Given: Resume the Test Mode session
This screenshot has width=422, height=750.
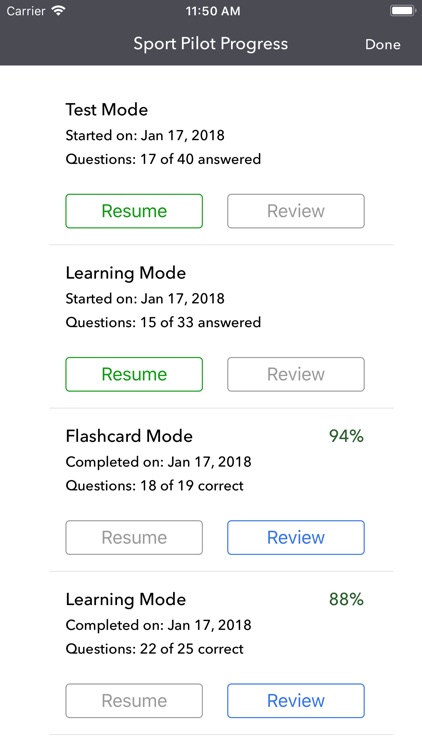Looking at the screenshot, I should click(x=134, y=211).
